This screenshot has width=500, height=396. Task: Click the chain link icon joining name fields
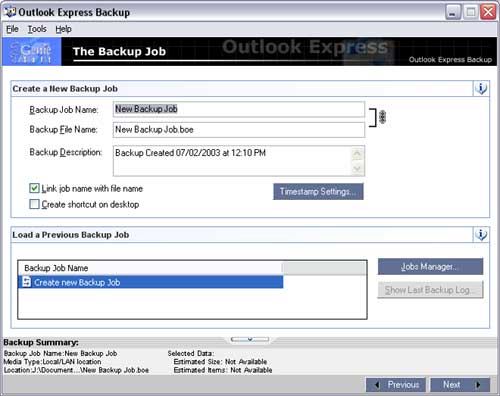tap(383, 117)
